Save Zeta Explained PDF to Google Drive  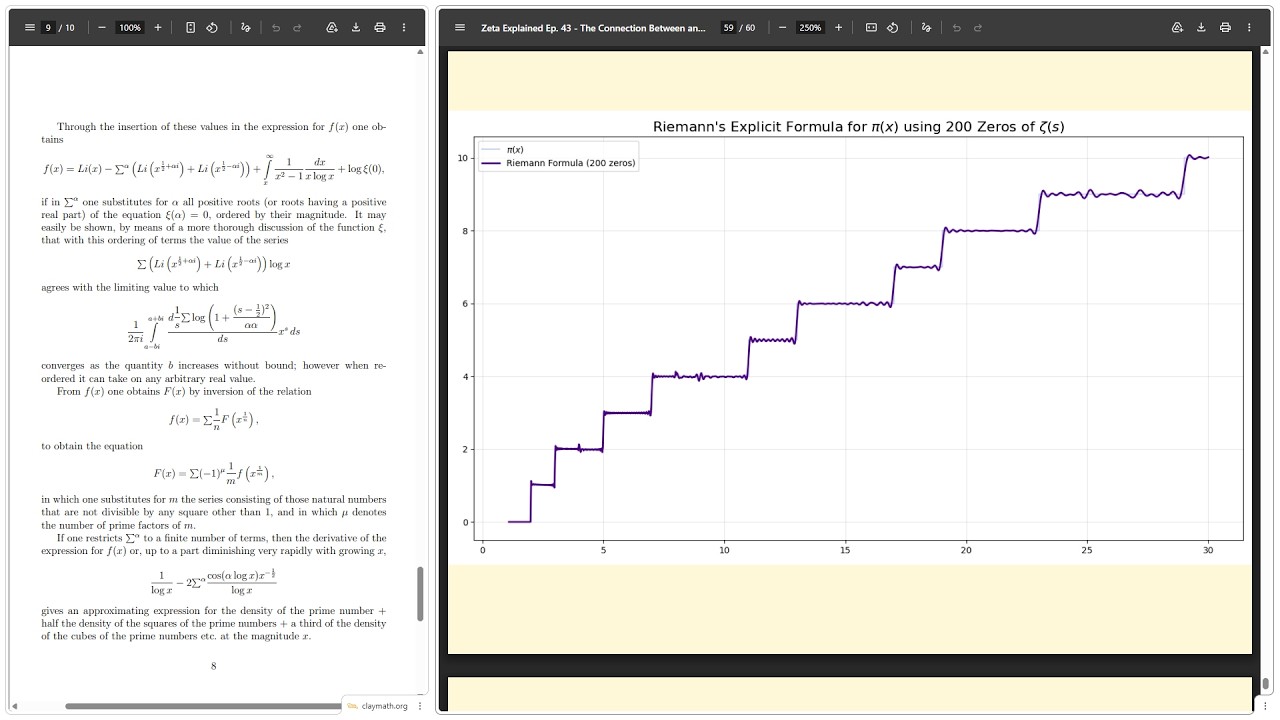coord(1177,27)
